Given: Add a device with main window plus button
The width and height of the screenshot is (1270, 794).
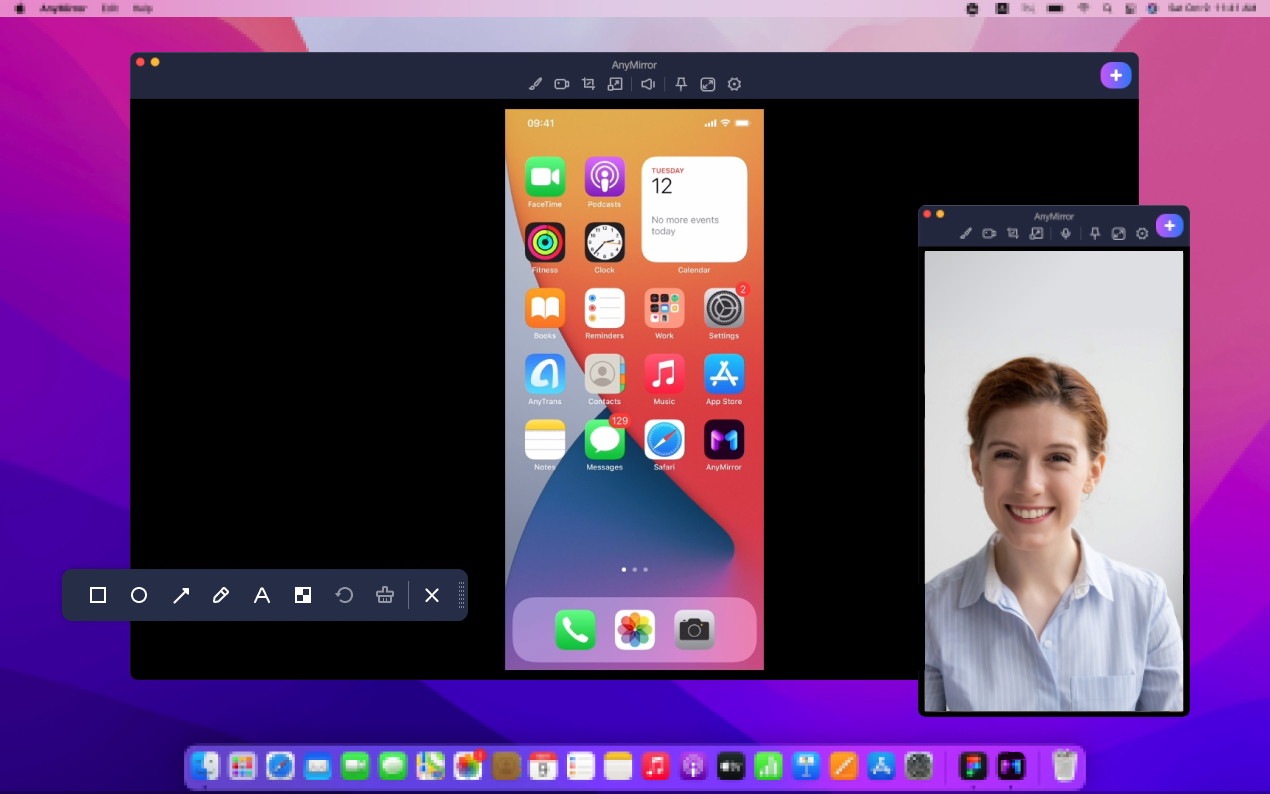Looking at the screenshot, I should [1116, 75].
